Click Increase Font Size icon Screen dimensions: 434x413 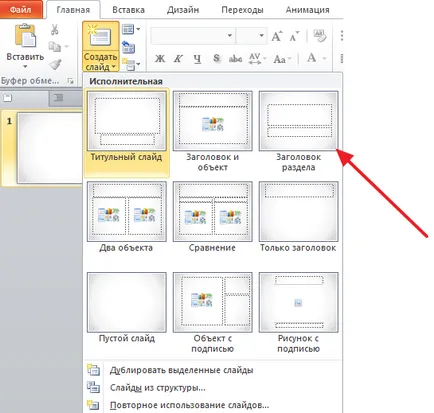[x=277, y=36]
